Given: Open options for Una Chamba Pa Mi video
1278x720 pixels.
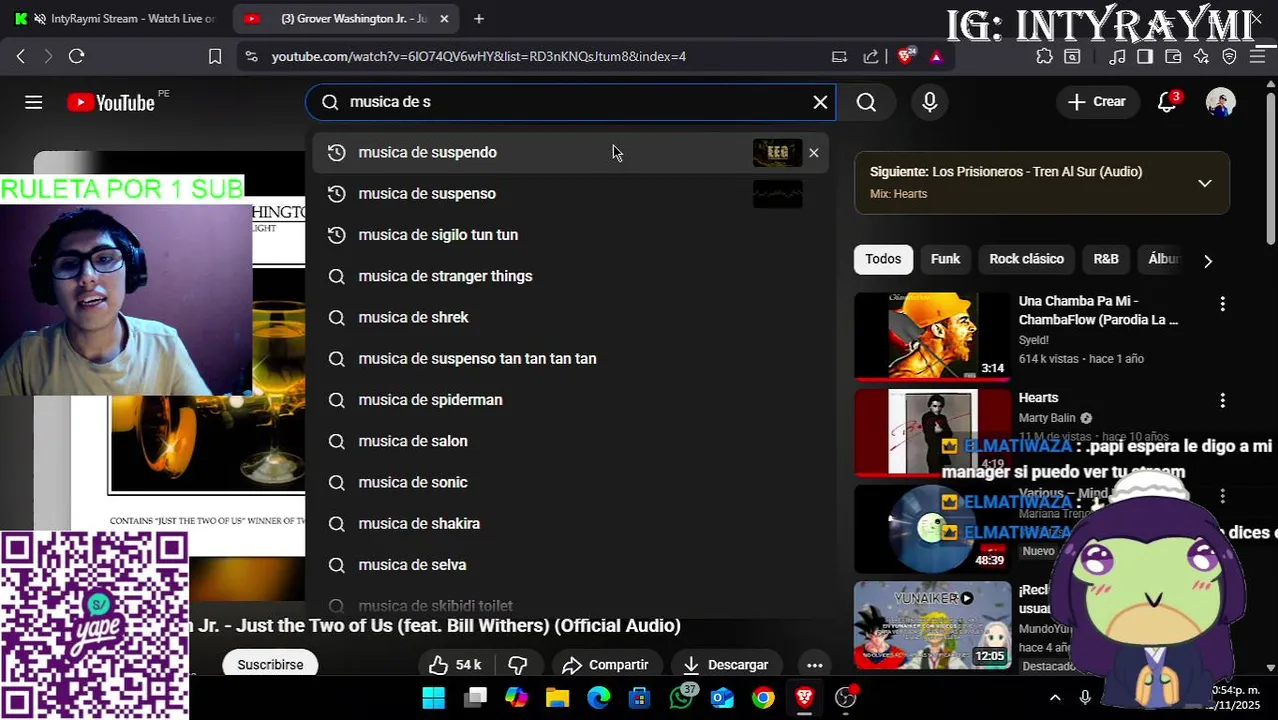Looking at the screenshot, I should coord(1222,304).
